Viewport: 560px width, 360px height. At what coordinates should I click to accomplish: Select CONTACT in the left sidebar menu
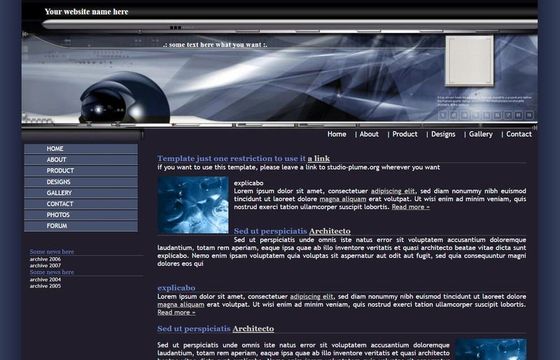coord(81,204)
